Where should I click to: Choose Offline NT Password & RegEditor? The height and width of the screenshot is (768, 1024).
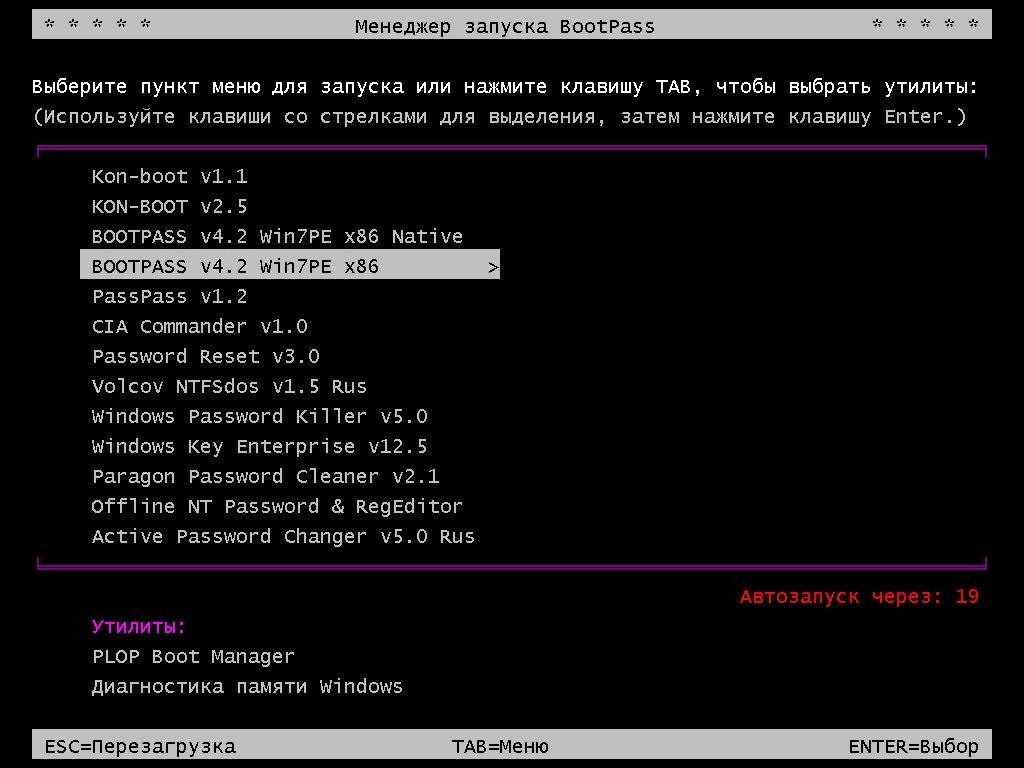pyautogui.click(x=277, y=507)
